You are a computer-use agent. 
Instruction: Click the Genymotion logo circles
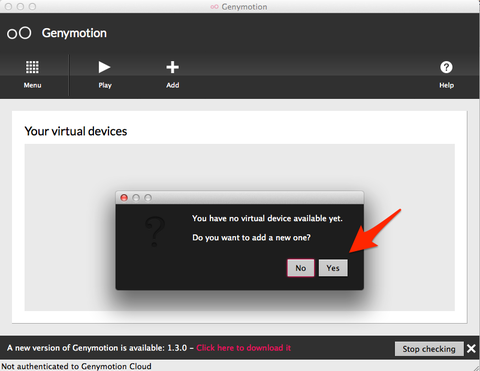point(19,33)
